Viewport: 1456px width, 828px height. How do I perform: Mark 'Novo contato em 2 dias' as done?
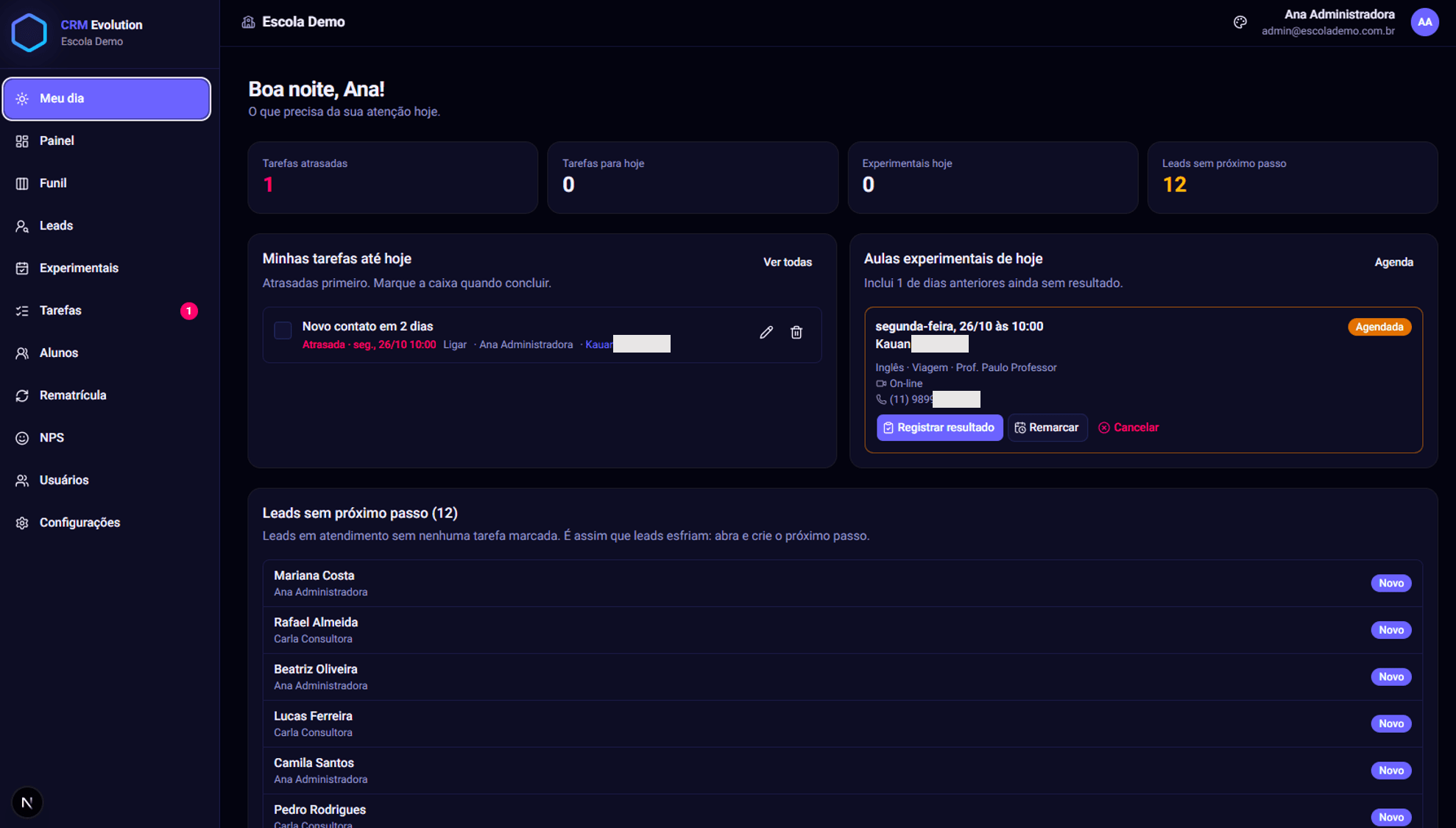283,330
